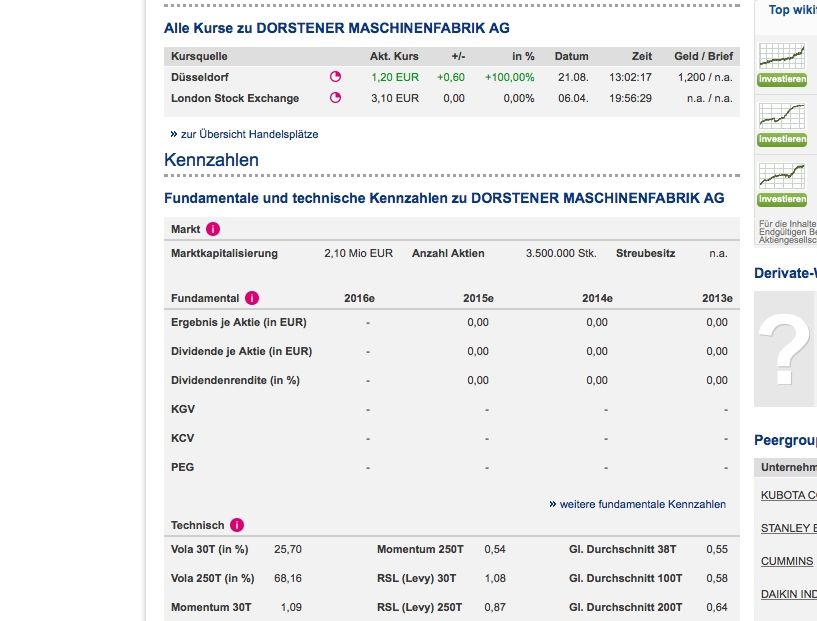Click the bottom investieren button
The image size is (817, 621).
click(781, 199)
